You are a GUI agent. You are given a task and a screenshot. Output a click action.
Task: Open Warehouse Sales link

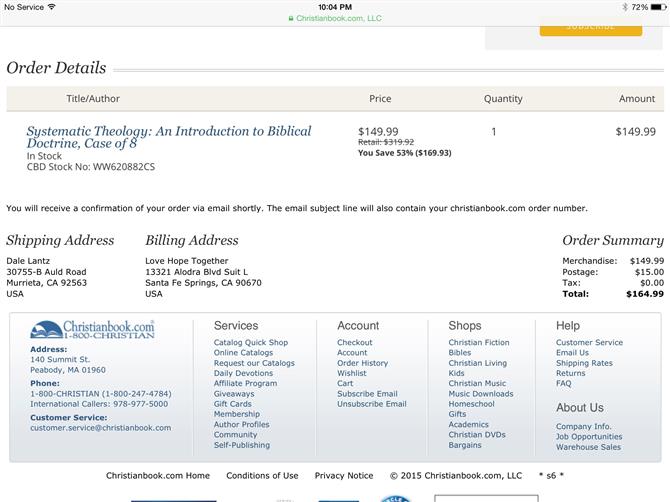click(588, 447)
